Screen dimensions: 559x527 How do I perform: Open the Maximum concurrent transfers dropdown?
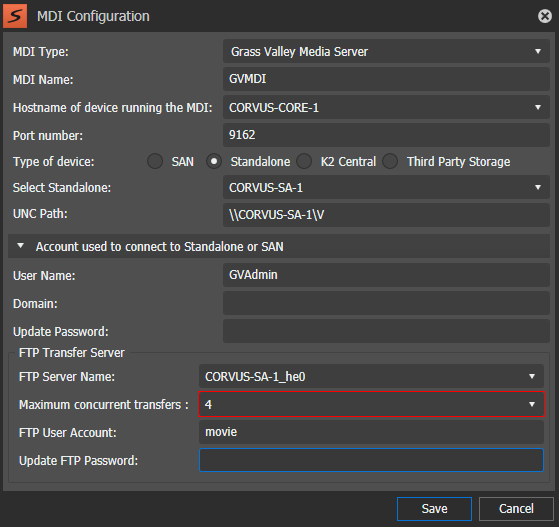[x=371, y=404]
